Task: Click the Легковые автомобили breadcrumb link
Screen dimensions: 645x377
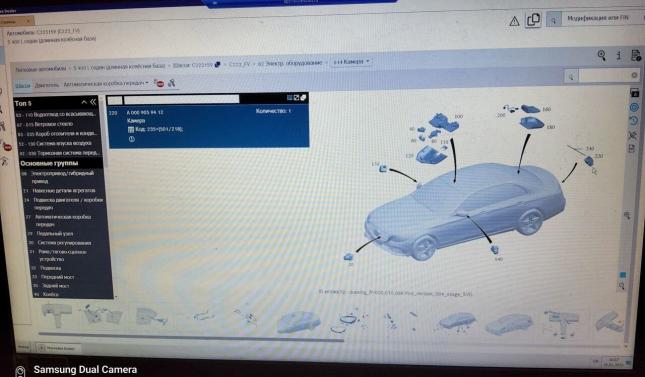Action: (41, 69)
